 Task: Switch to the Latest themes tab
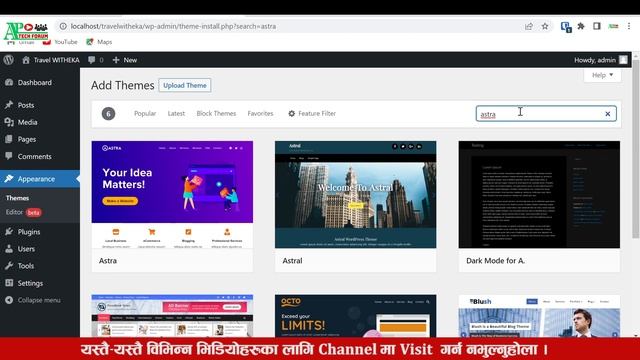176,113
